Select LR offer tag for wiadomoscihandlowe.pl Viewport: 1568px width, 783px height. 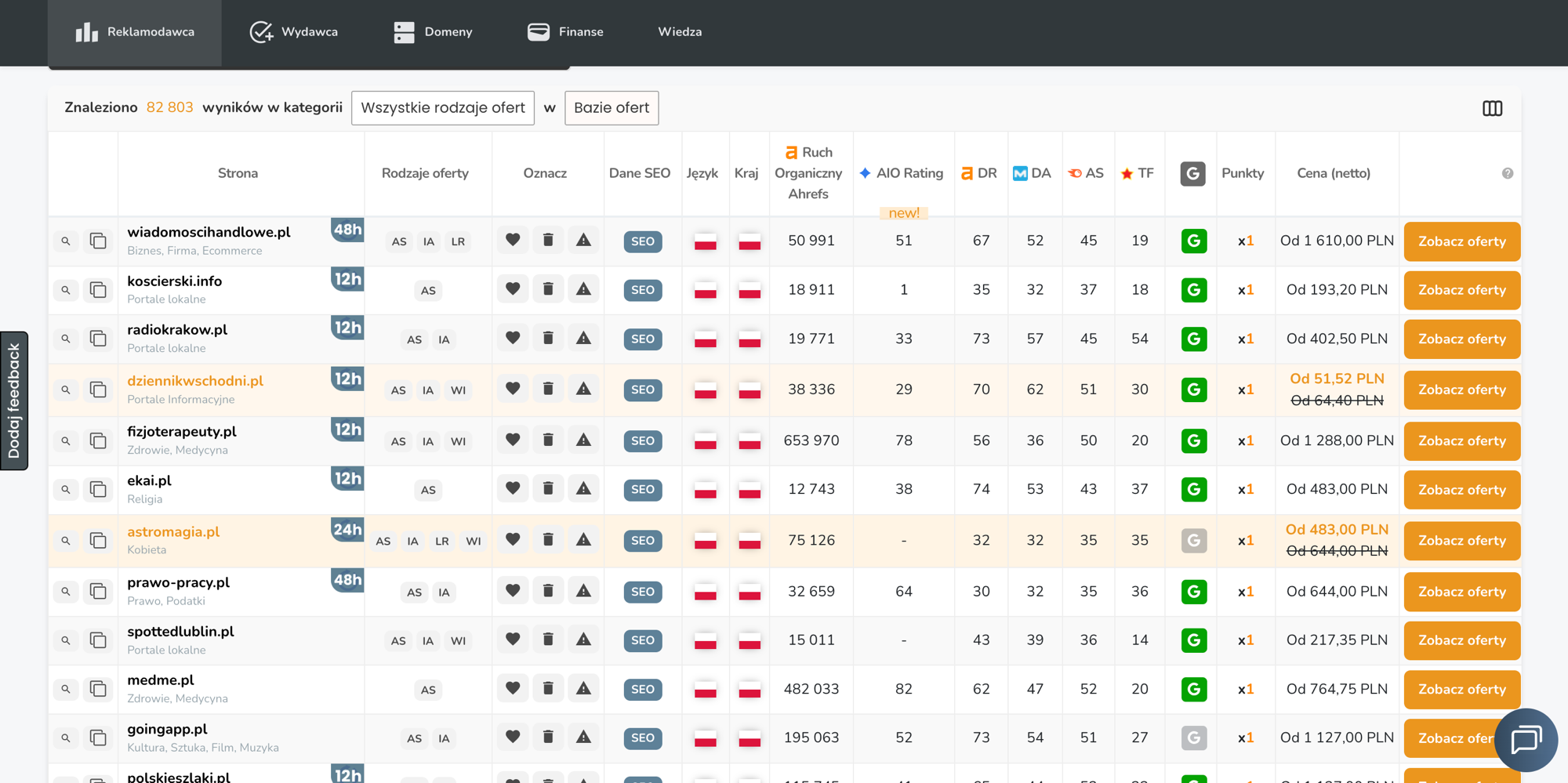coord(458,241)
